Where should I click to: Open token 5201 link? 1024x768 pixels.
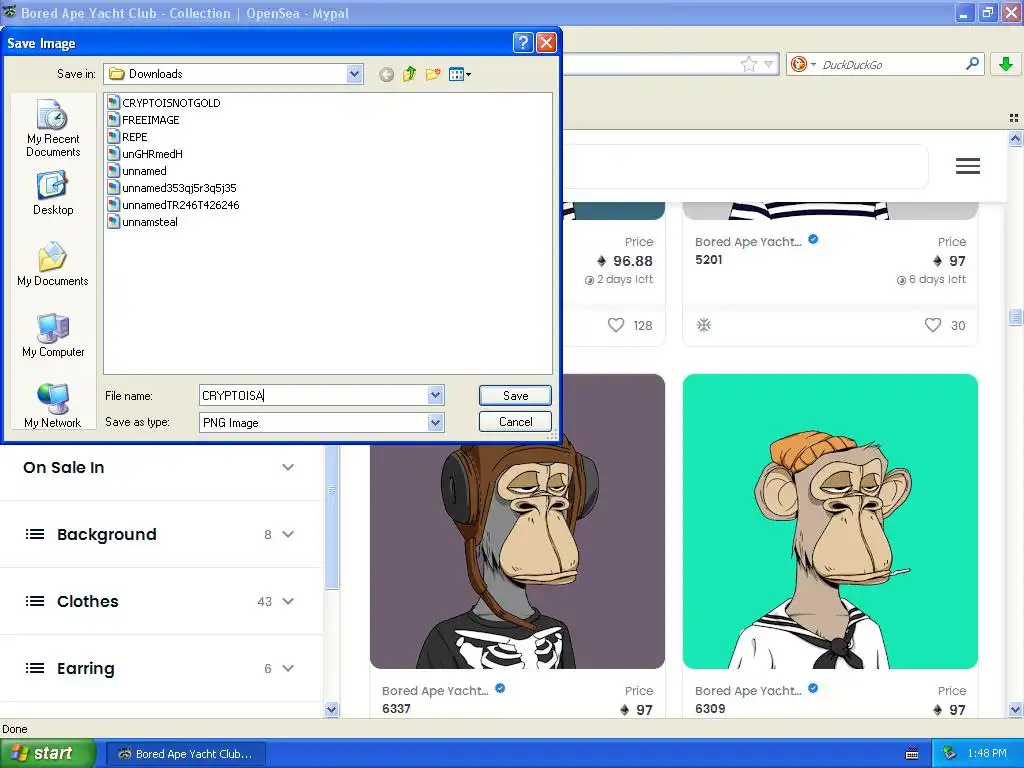click(709, 259)
